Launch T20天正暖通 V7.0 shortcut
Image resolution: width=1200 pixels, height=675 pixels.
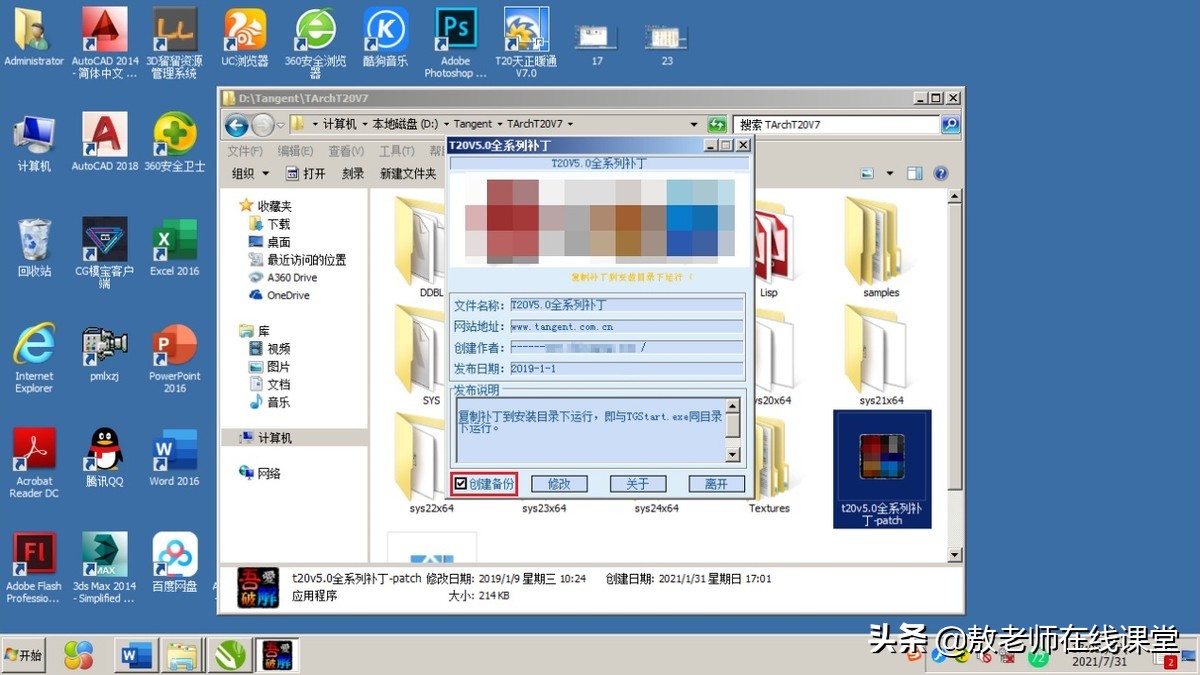(525, 30)
